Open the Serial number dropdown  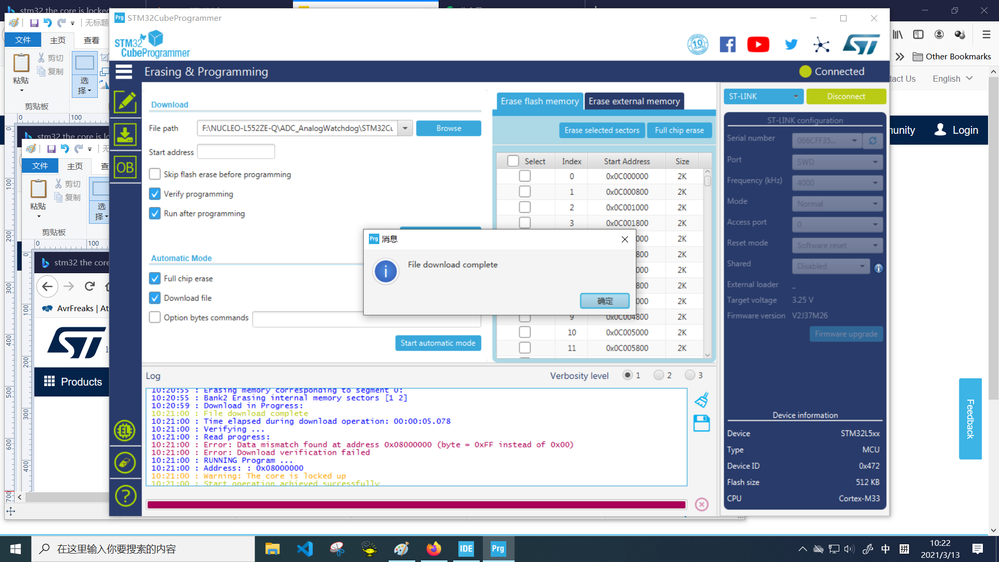click(x=827, y=140)
